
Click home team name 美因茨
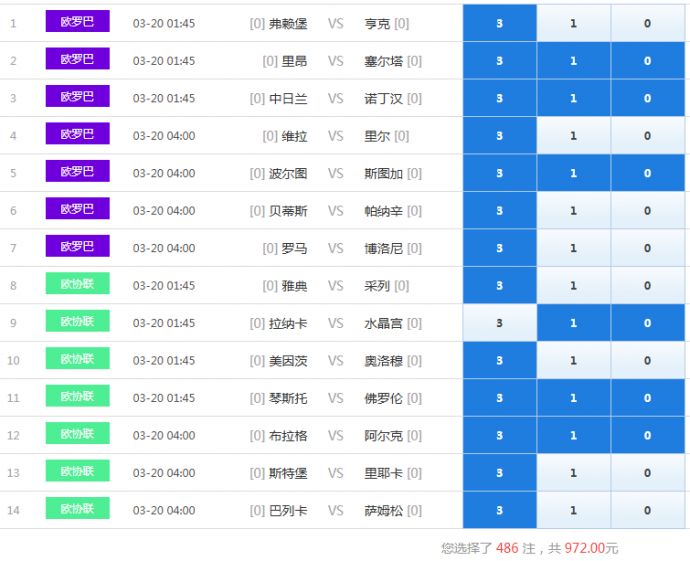288,361
